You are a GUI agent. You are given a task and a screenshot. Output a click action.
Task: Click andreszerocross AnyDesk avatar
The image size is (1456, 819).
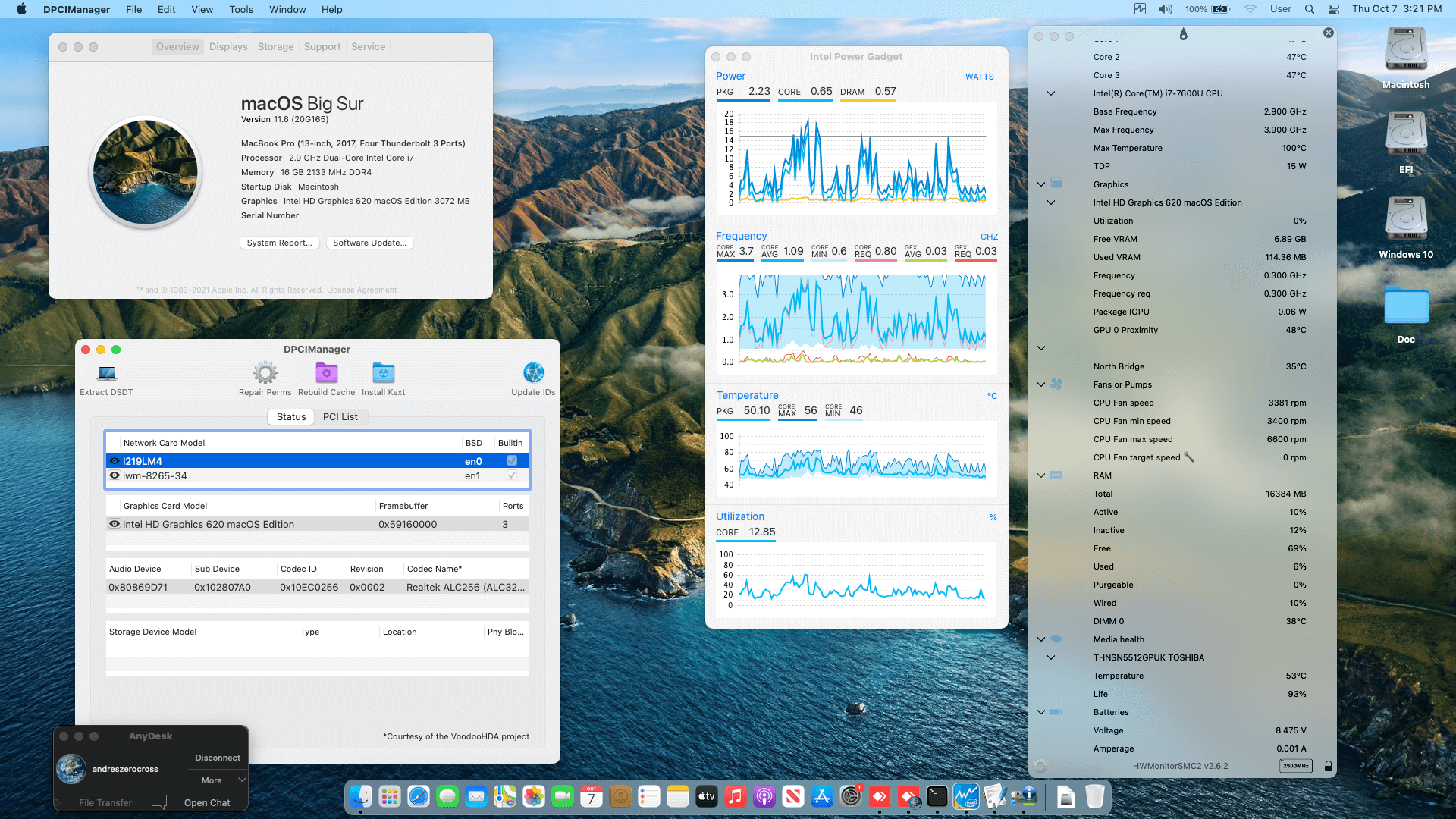tap(71, 769)
